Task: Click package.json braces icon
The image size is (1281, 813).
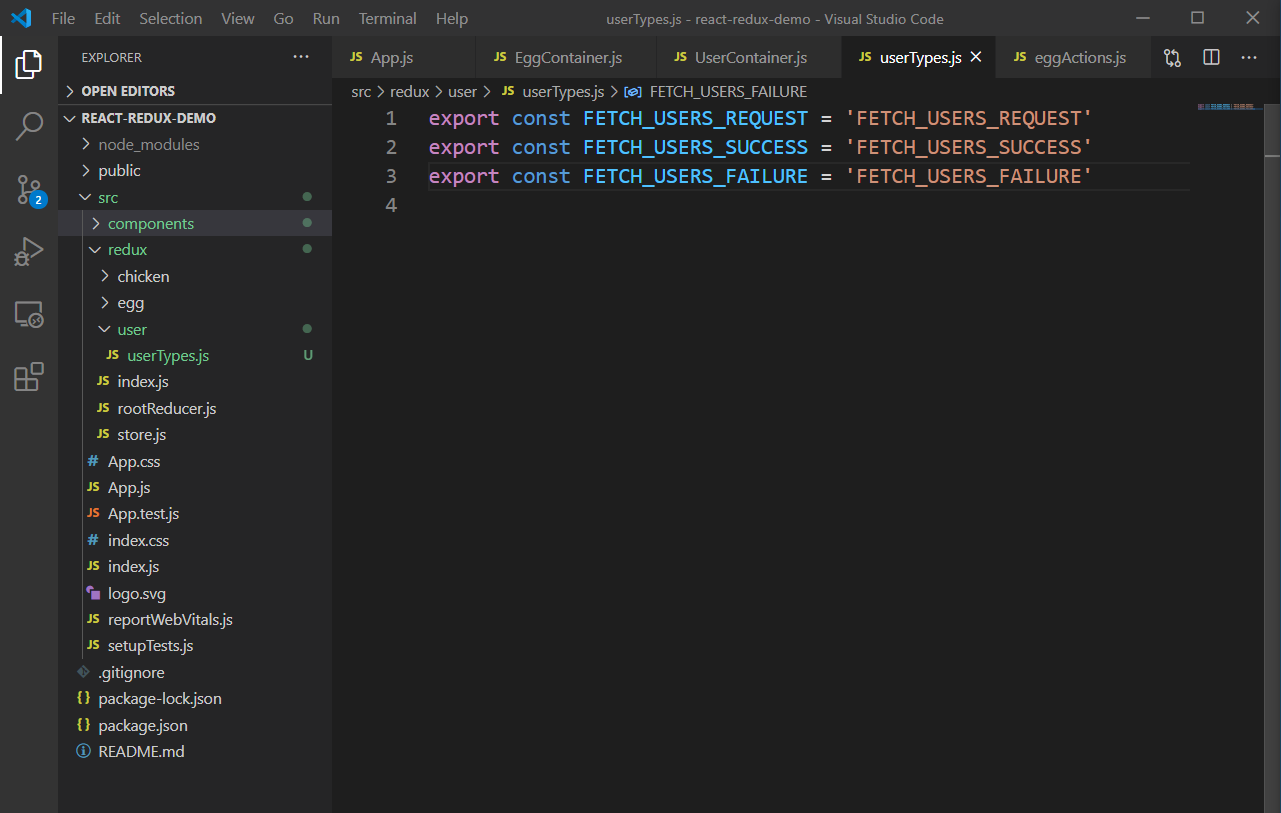Action: tap(84, 725)
